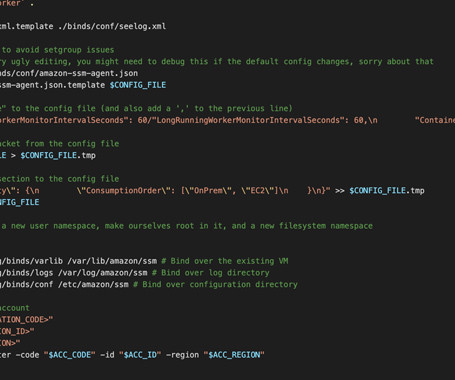
Task: Click the >> $CONFIG_FILE.tmp append target
Action: coord(380,191)
